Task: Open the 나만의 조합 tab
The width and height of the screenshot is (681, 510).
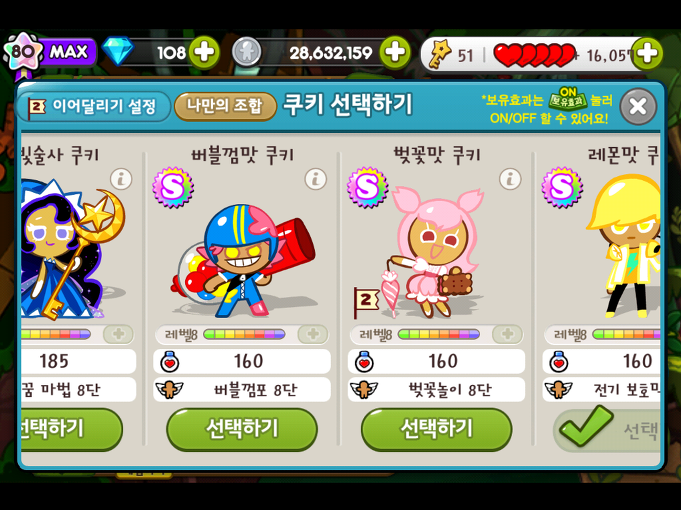Action: click(225, 106)
